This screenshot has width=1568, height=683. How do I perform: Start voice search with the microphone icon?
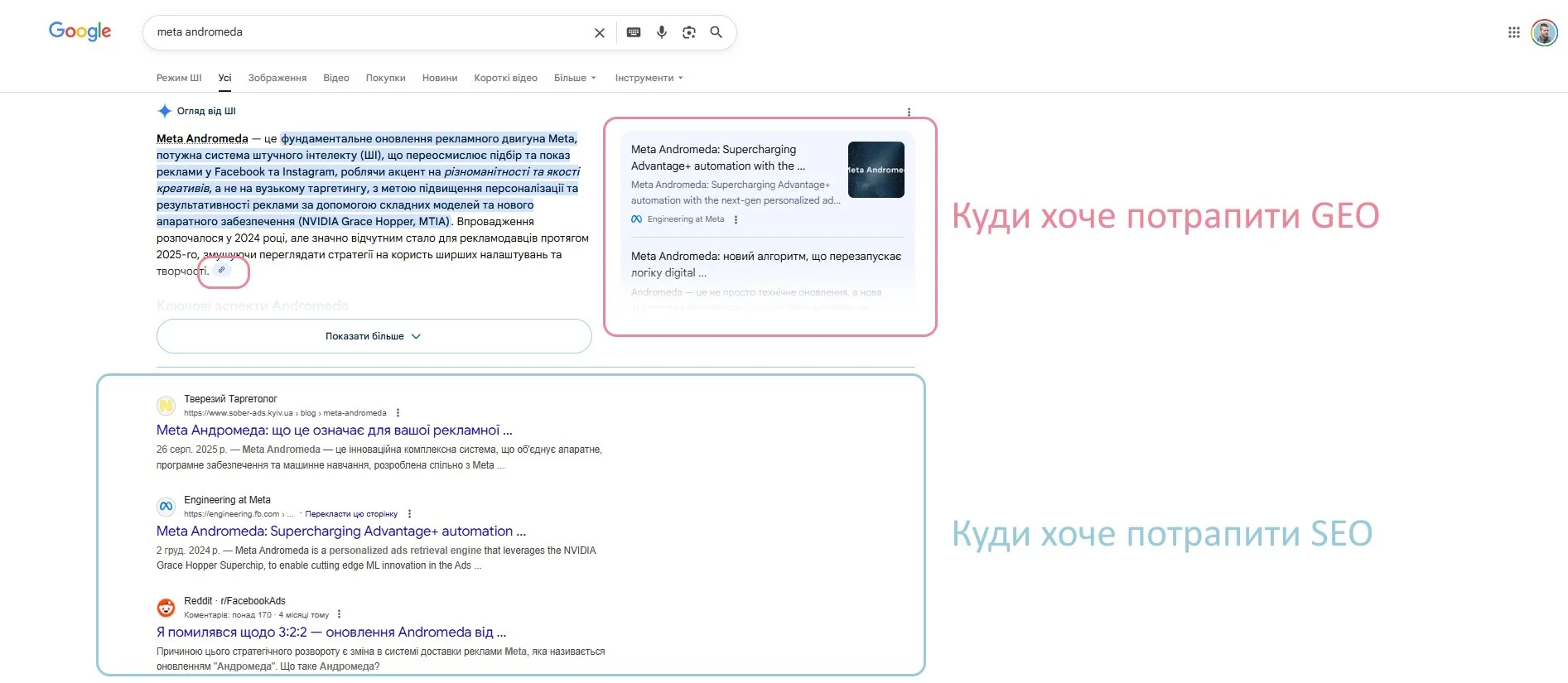(x=662, y=32)
